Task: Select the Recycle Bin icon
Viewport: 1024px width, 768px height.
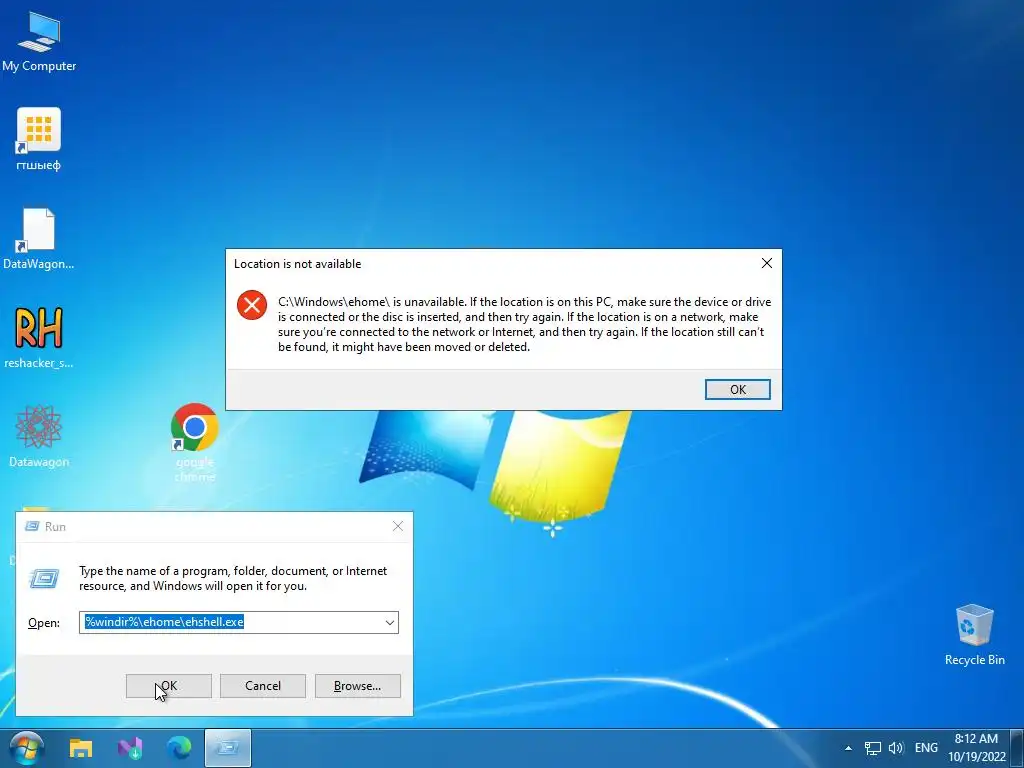Action: (x=974, y=634)
